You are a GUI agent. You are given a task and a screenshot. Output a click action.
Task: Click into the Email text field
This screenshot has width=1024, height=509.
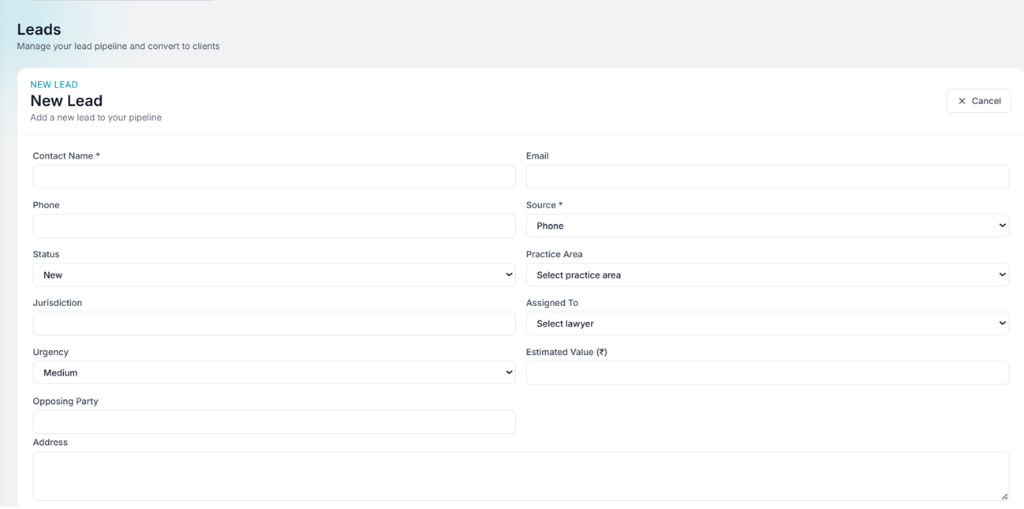click(767, 177)
